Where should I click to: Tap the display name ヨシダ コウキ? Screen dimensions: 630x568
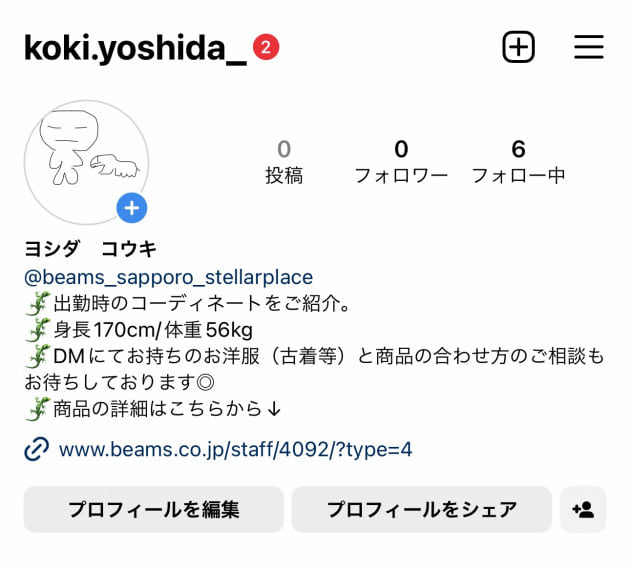click(90, 249)
